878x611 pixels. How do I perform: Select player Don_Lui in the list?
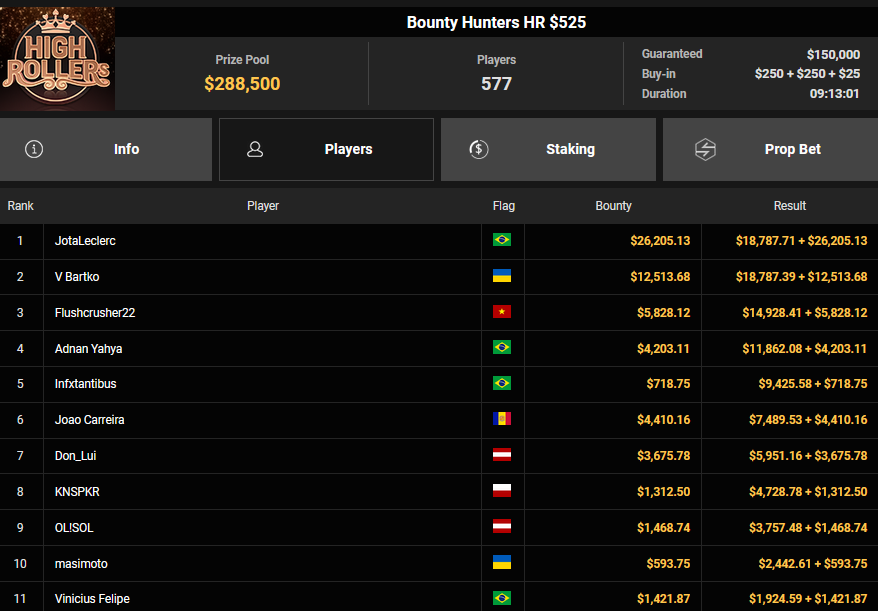click(x=76, y=455)
